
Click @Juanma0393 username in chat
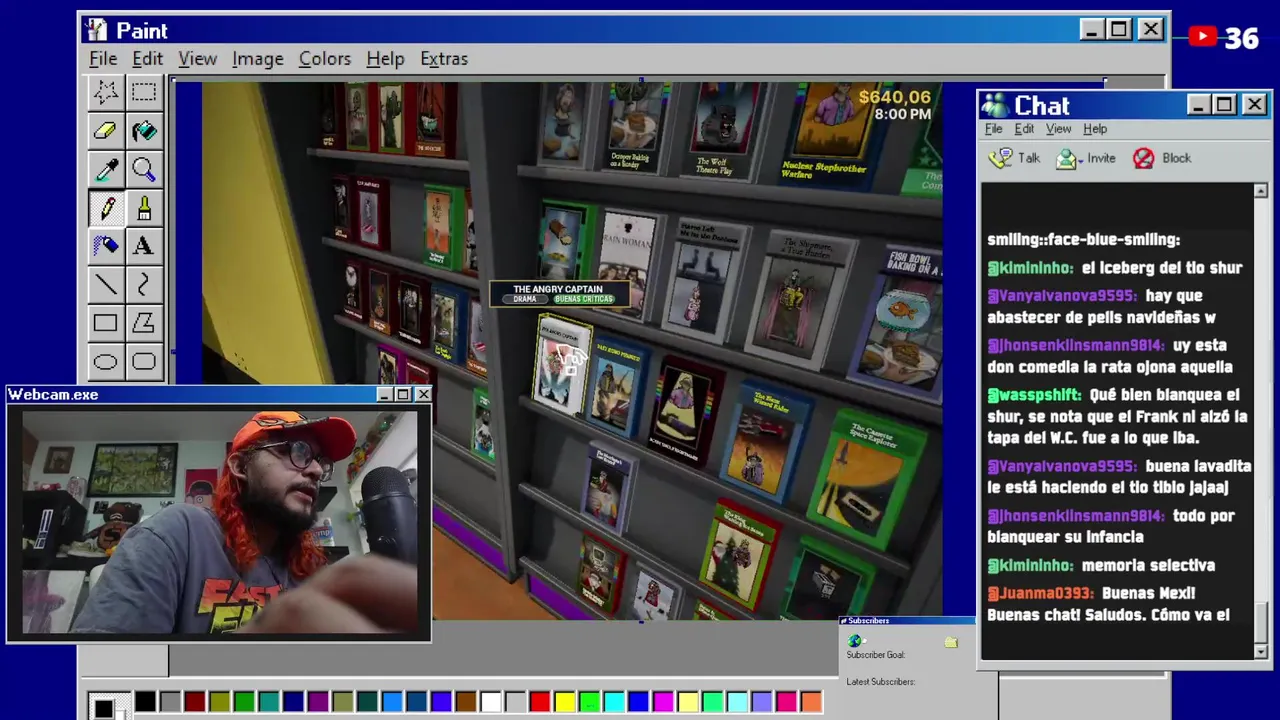1041,593
